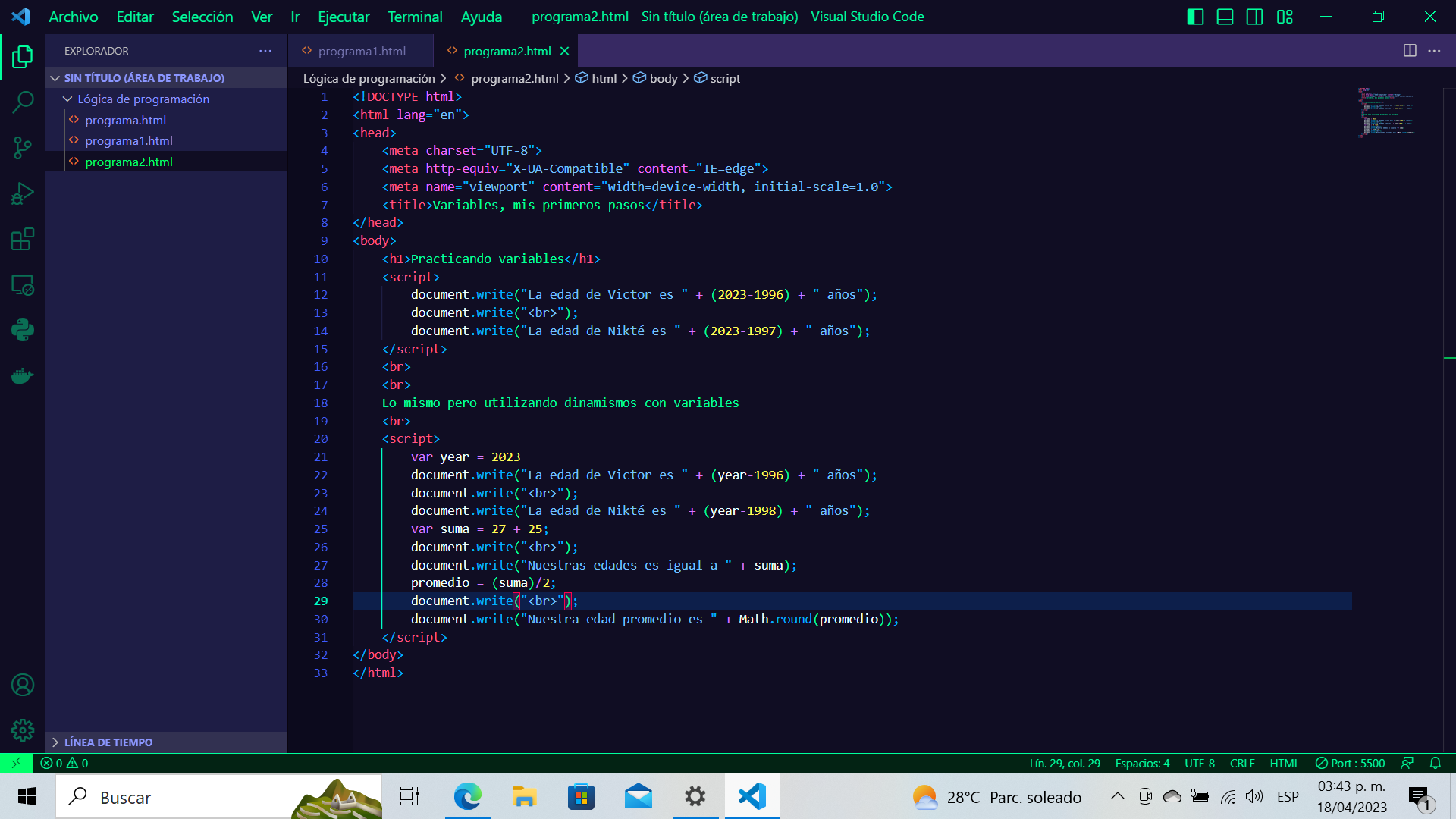Click the Task View taskbar icon

pos(409,796)
